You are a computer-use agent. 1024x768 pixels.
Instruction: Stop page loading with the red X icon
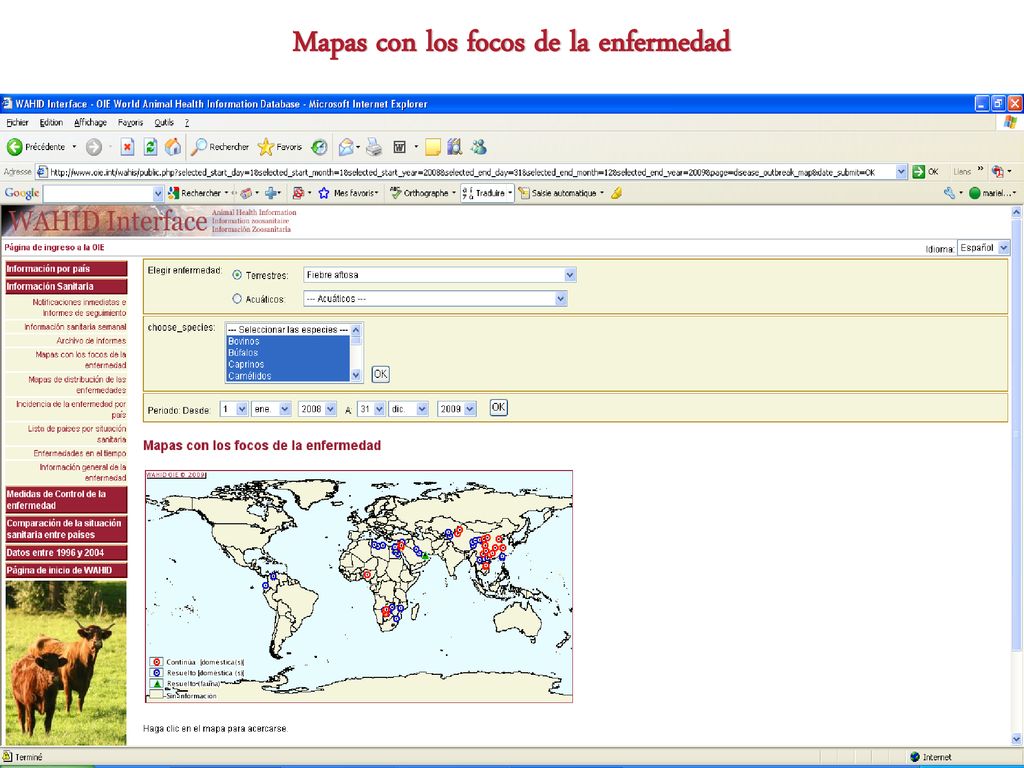[x=127, y=148]
